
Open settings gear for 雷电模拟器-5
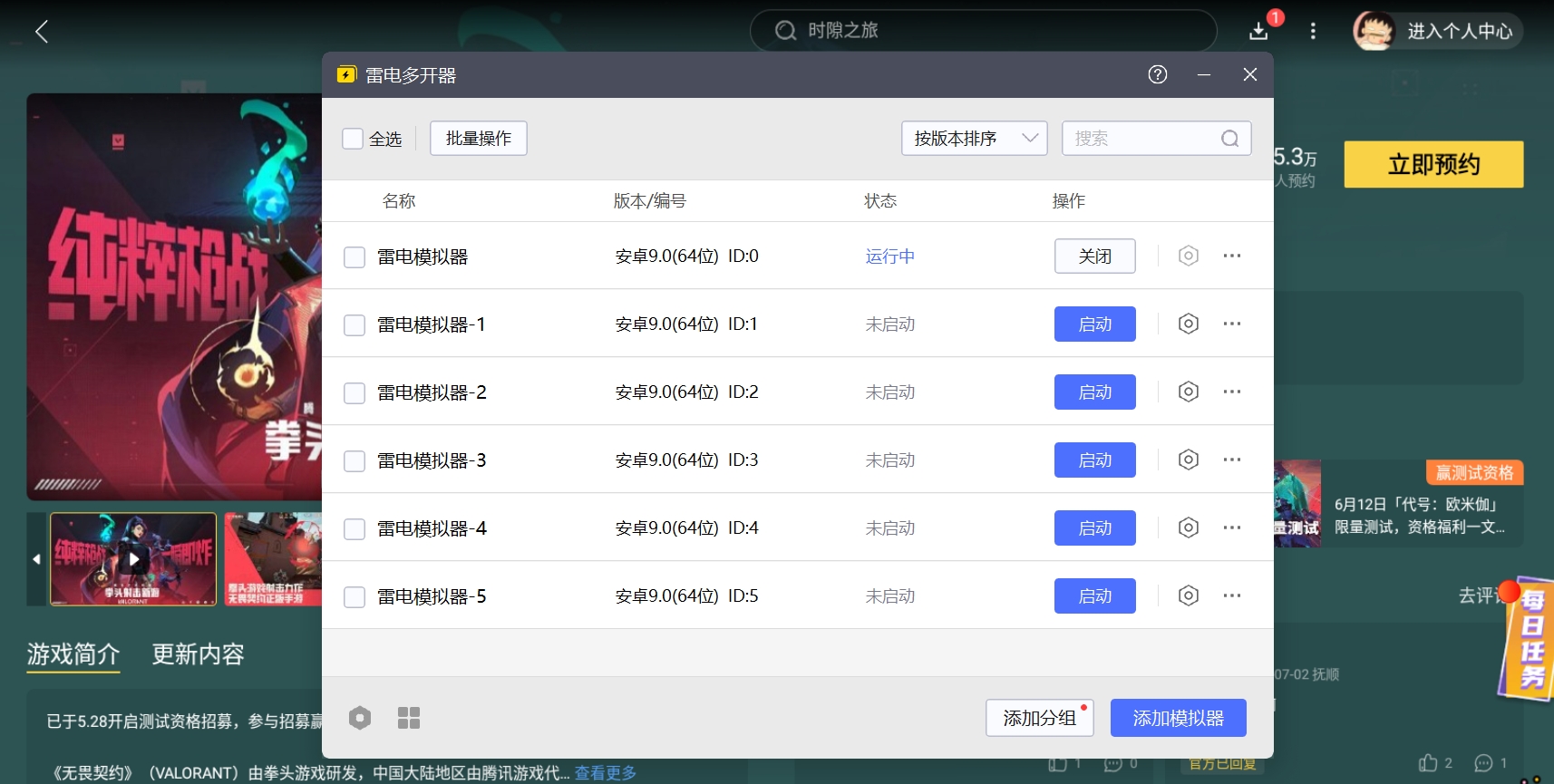[1188, 595]
